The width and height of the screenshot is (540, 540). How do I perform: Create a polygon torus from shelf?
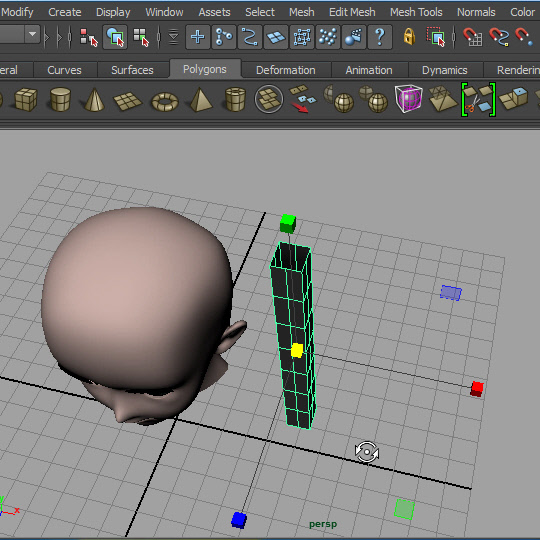[165, 102]
